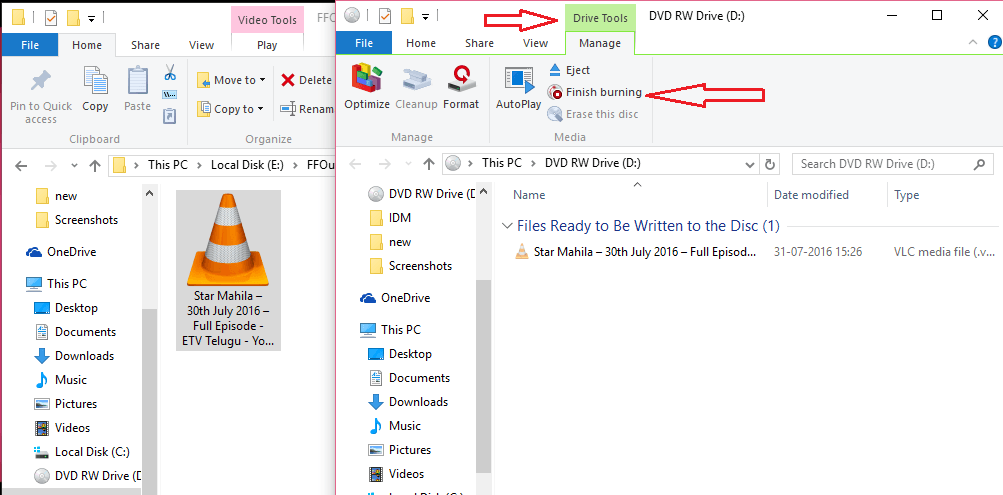Select Play tab under Video Tools
This screenshot has width=1003, height=495.
[x=267, y=45]
